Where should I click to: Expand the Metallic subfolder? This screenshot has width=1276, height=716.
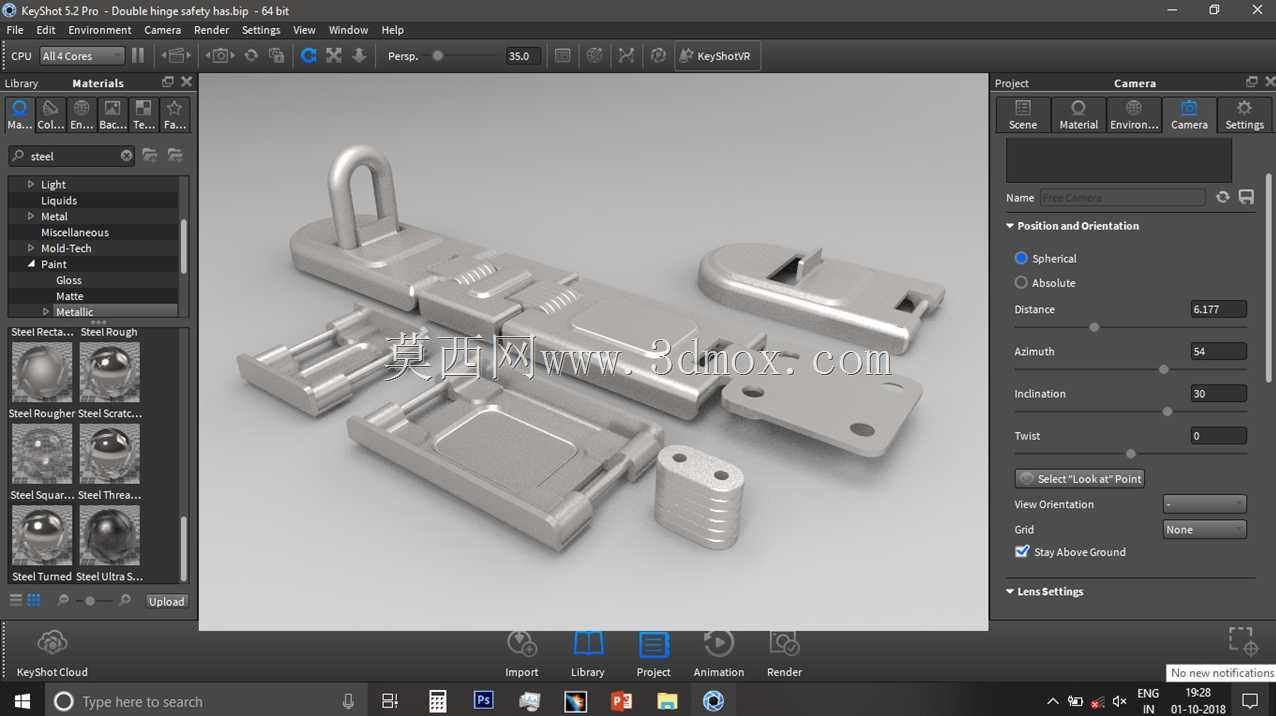(x=46, y=312)
